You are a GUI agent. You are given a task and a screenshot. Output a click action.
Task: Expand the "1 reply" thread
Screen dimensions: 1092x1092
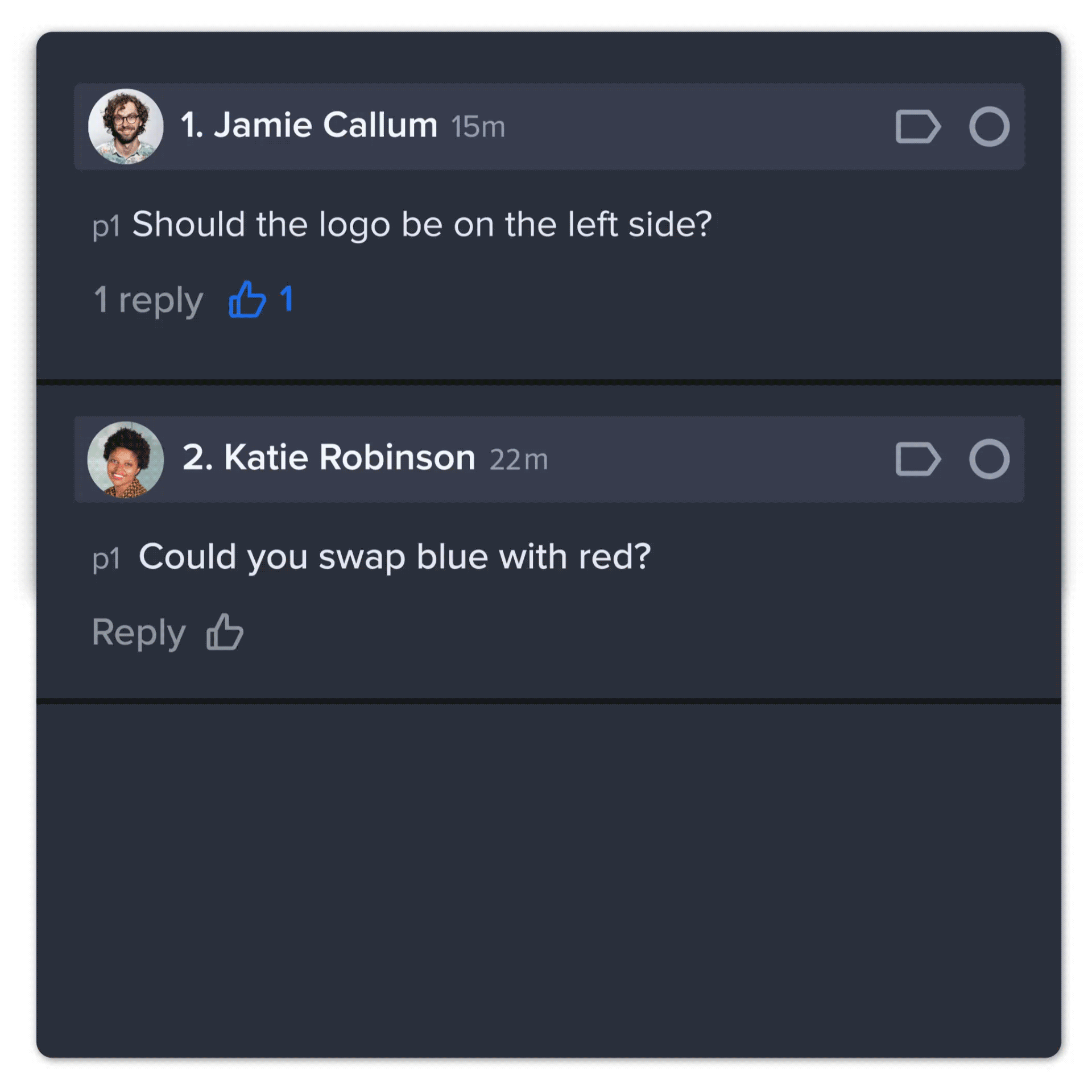pos(148,300)
